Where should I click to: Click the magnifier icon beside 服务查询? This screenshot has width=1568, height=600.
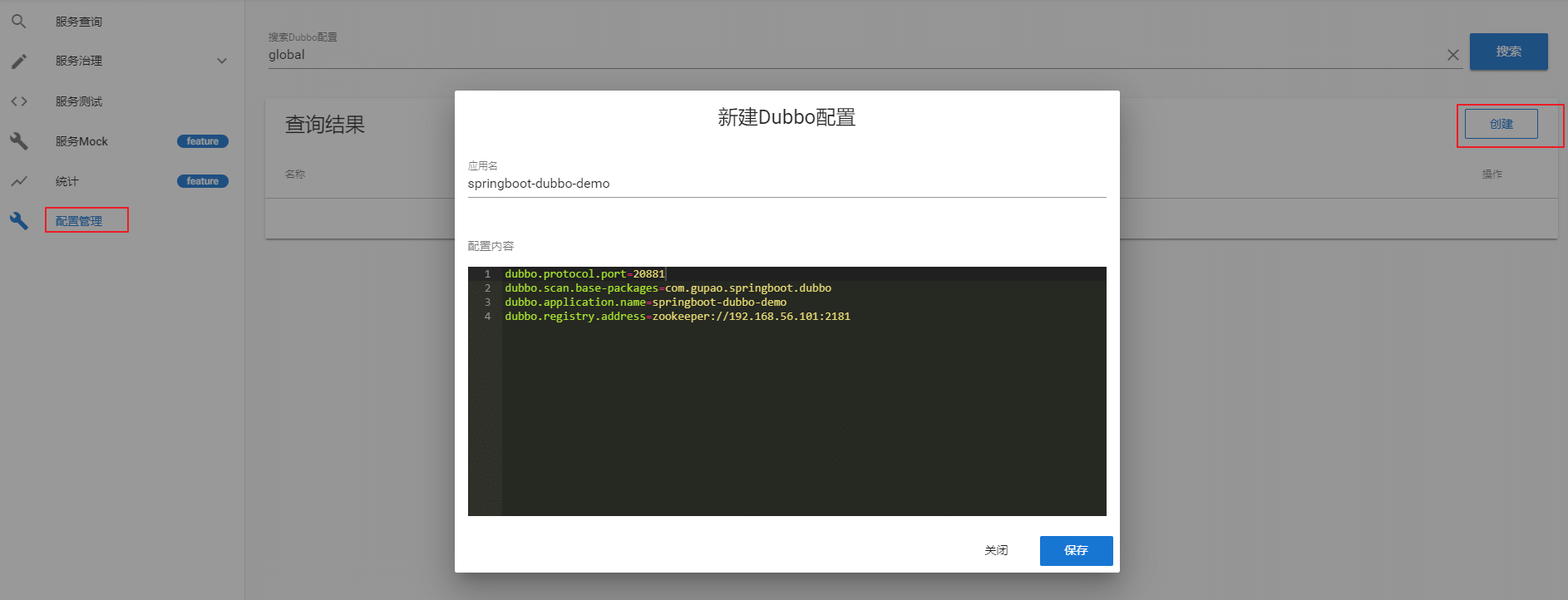point(18,22)
